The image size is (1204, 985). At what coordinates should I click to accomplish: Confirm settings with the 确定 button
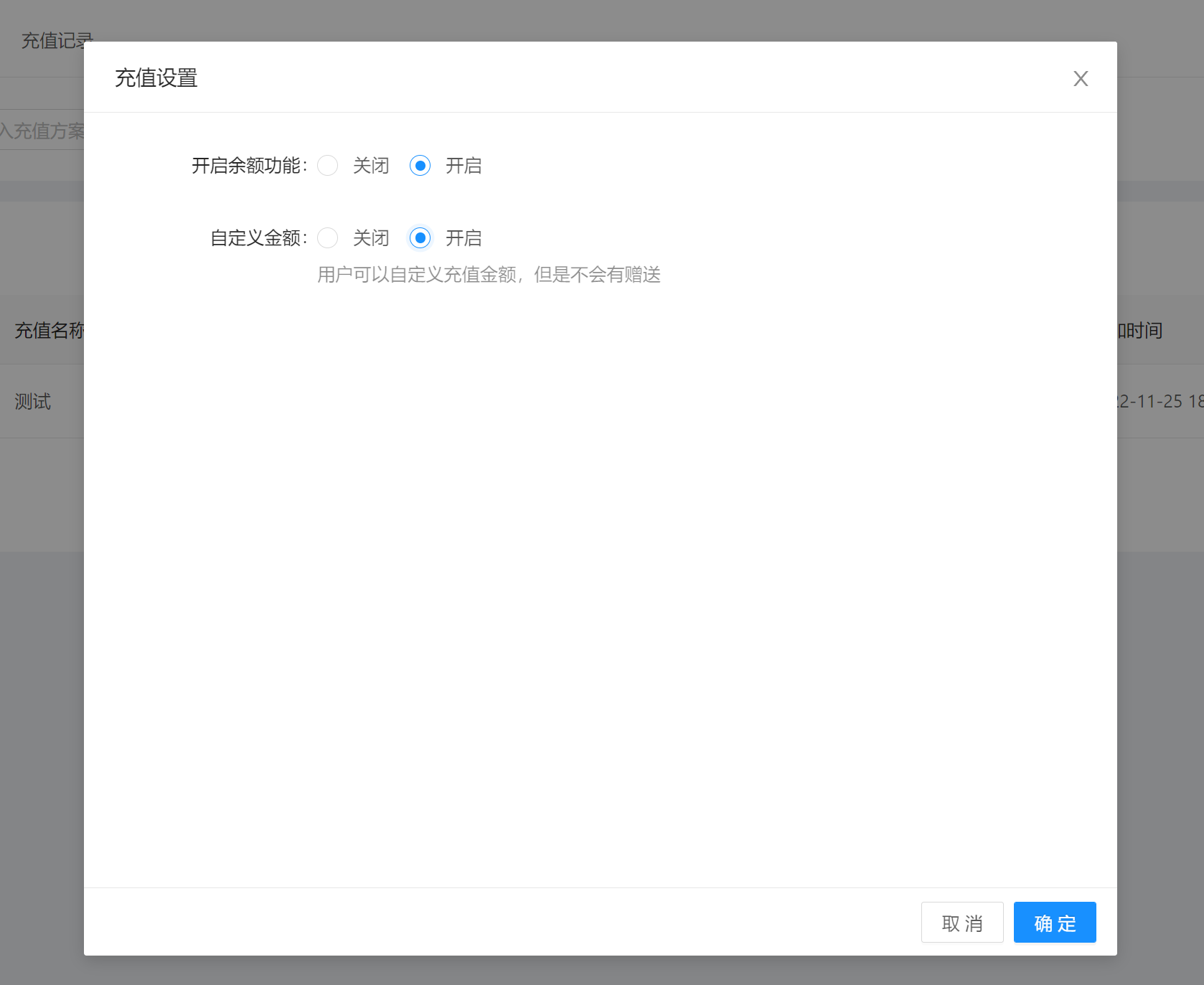pyautogui.click(x=1054, y=923)
